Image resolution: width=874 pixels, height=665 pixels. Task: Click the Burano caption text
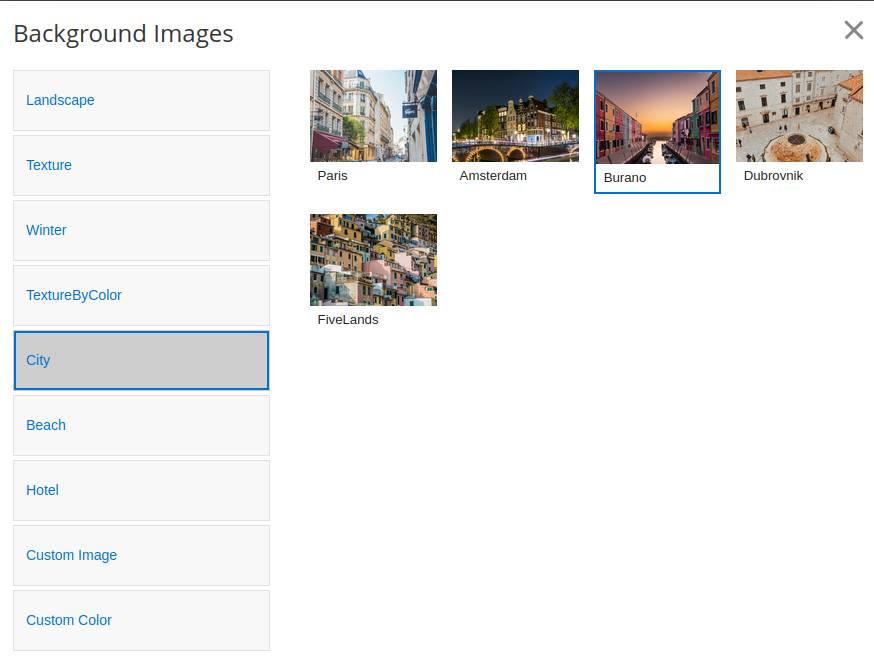[x=625, y=178]
